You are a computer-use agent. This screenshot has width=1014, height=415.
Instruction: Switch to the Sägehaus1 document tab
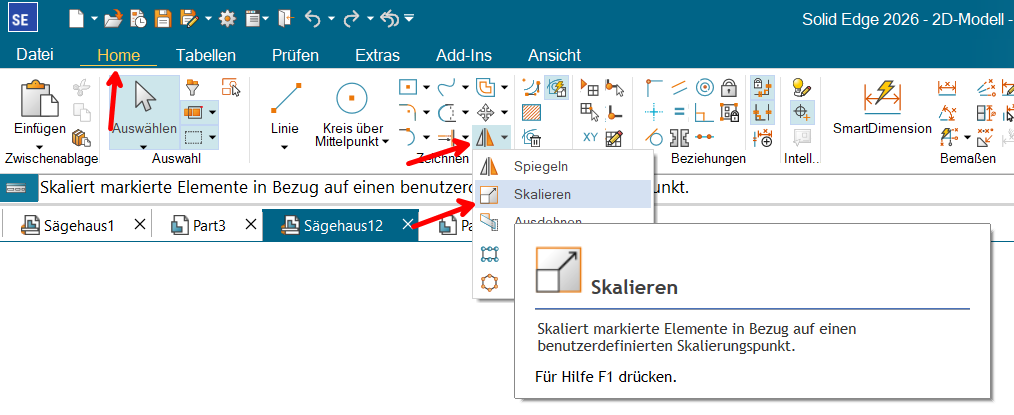tap(67, 226)
